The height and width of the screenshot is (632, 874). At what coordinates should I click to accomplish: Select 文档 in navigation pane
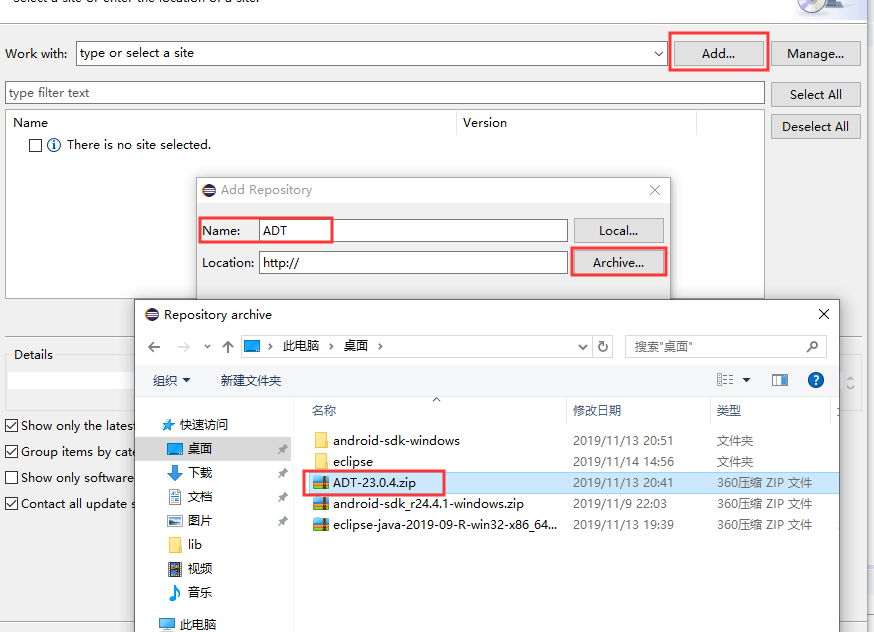click(x=200, y=497)
